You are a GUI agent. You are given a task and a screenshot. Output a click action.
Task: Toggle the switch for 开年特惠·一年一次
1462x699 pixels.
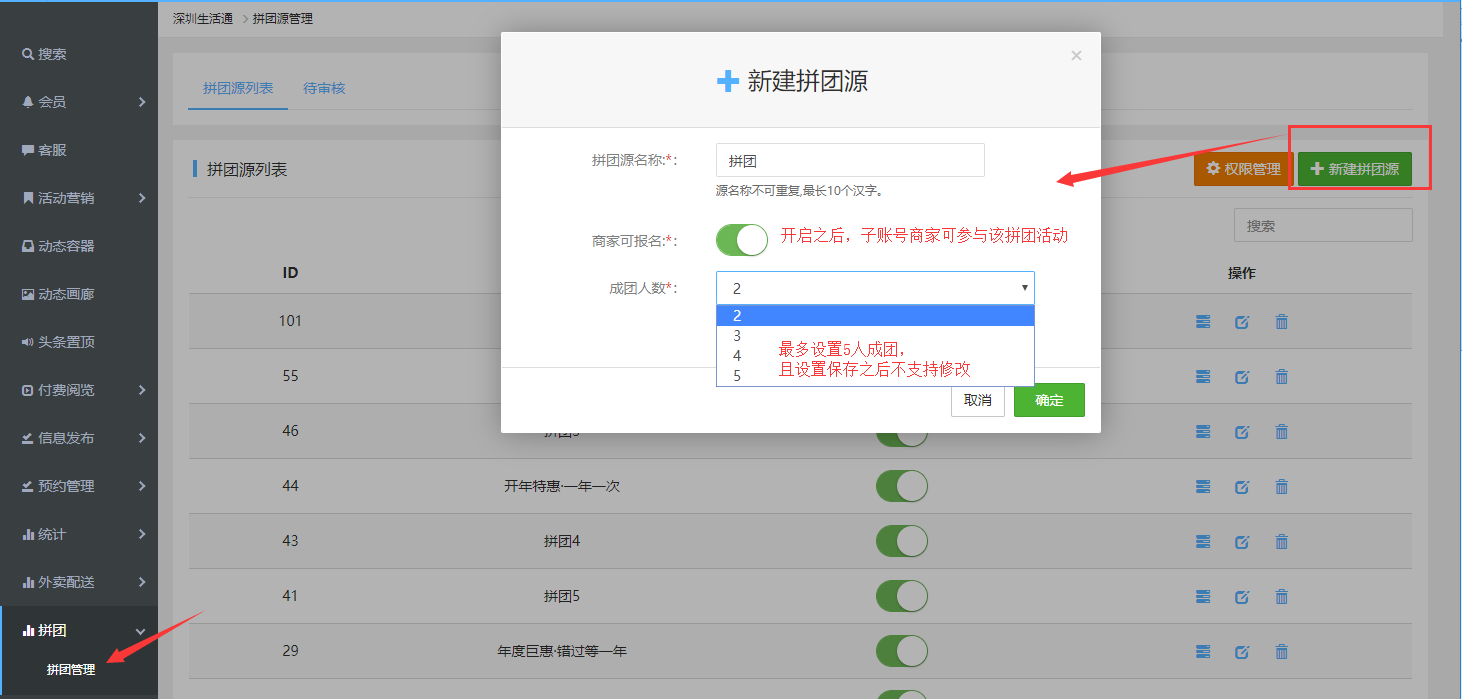tap(901, 487)
